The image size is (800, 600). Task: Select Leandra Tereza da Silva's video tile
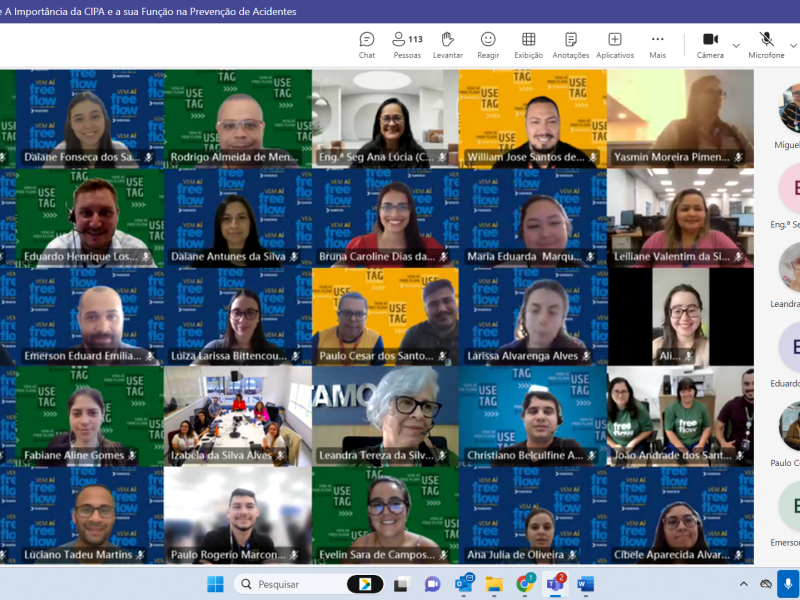point(385,415)
